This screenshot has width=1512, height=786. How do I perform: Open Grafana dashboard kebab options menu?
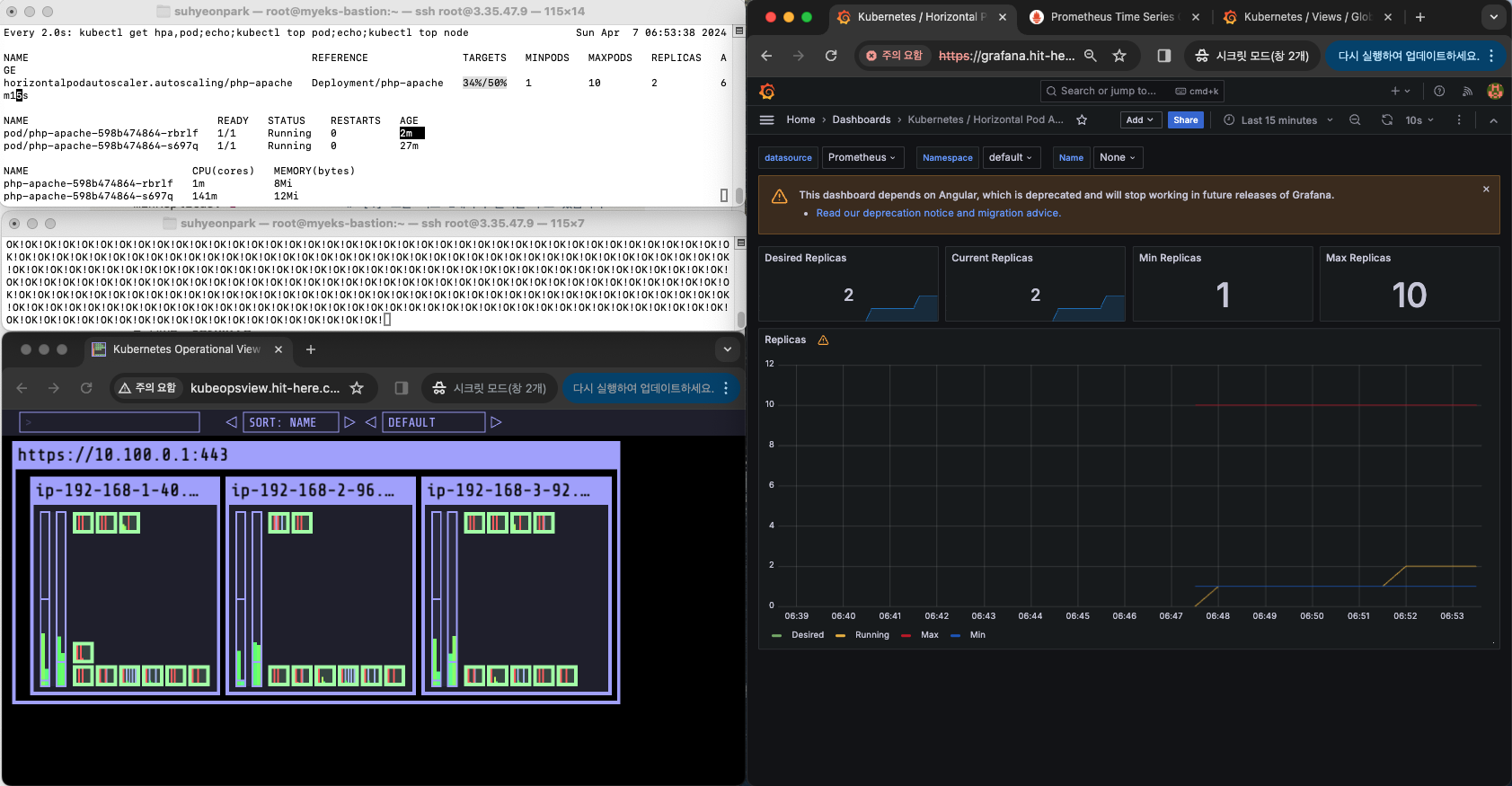tap(1459, 119)
